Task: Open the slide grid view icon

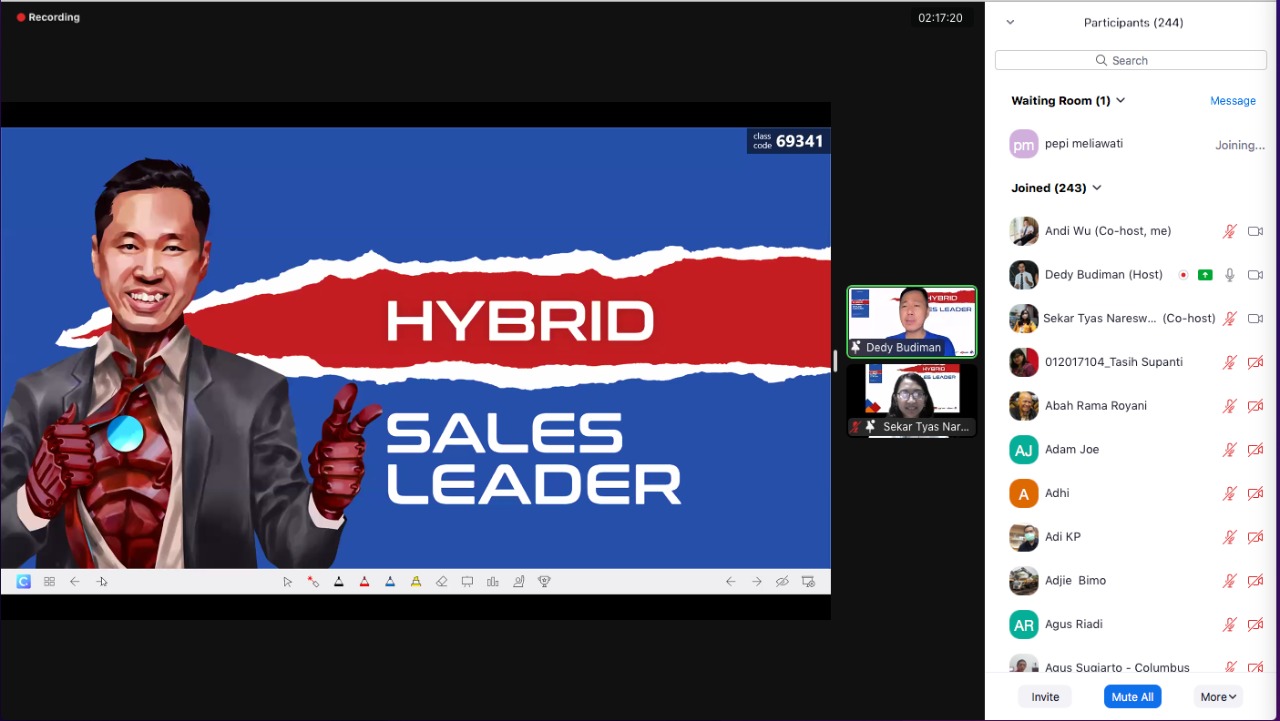Action: [x=49, y=581]
